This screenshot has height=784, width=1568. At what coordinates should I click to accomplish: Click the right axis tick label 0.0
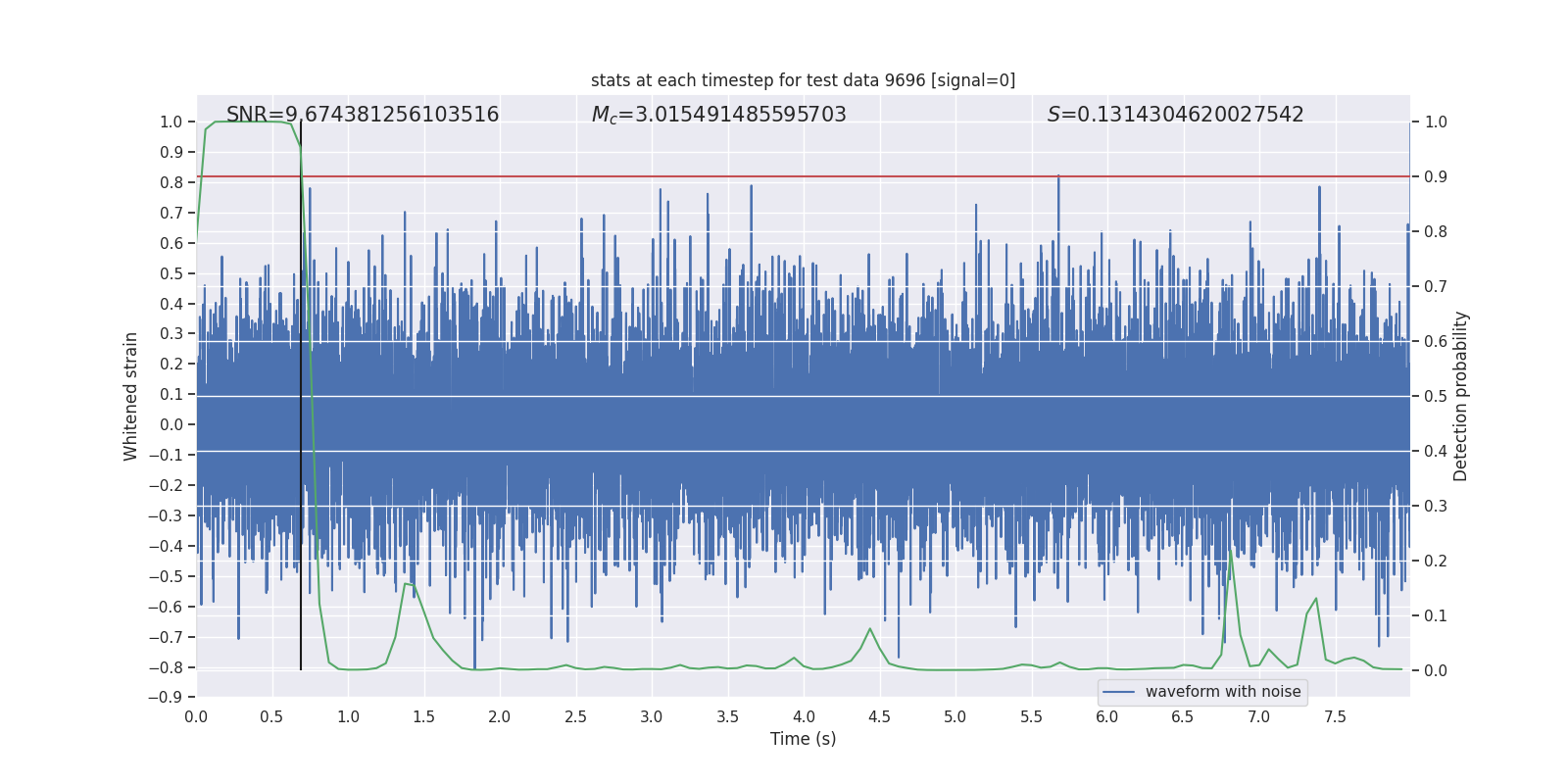coord(1436,671)
